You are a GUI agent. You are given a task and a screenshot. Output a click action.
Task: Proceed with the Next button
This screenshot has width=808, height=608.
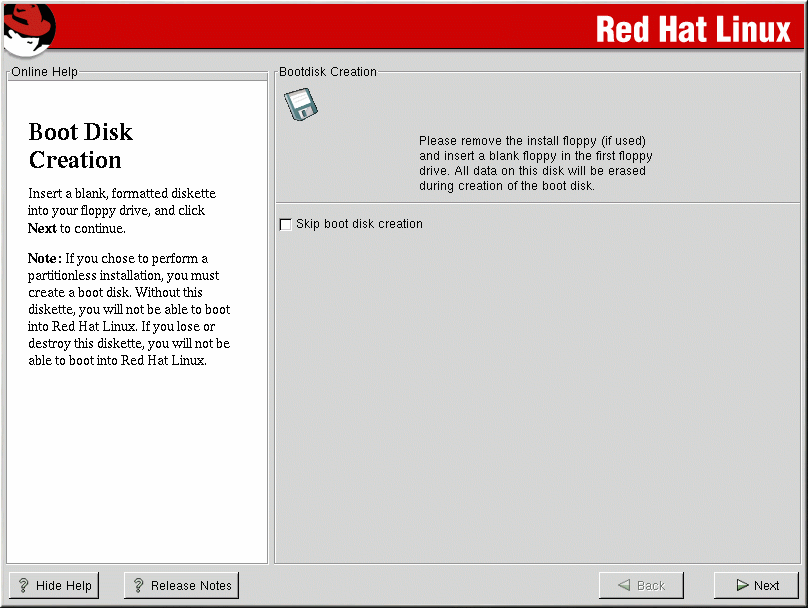click(756, 586)
